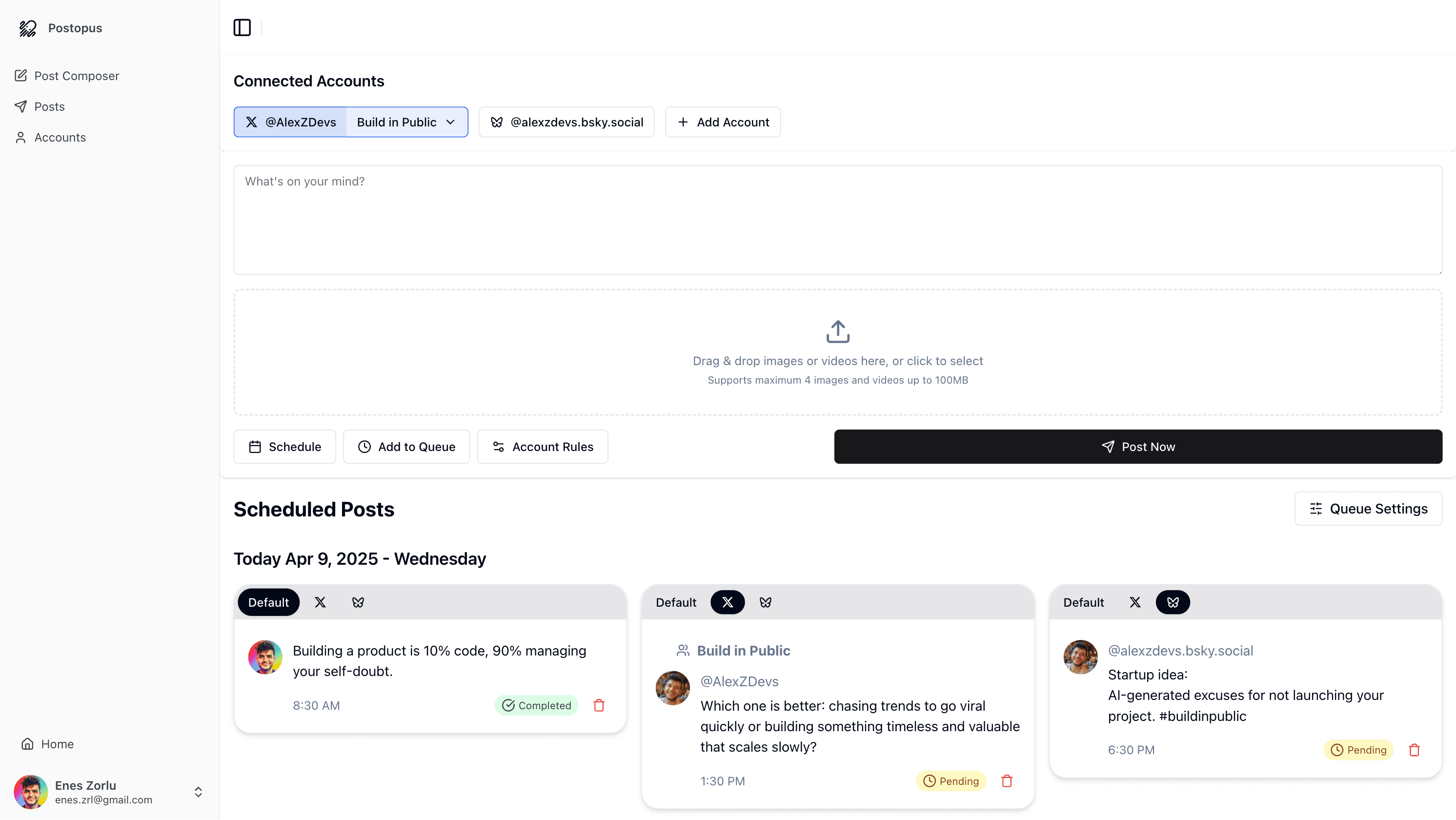
Task: Select the @AlexZDevs X account chip
Action: click(x=290, y=122)
